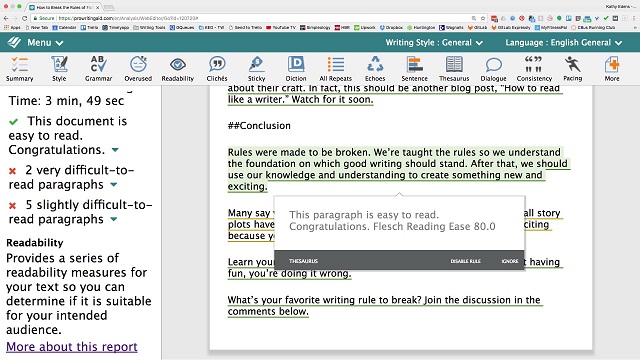Open More about this report link

click(72, 347)
